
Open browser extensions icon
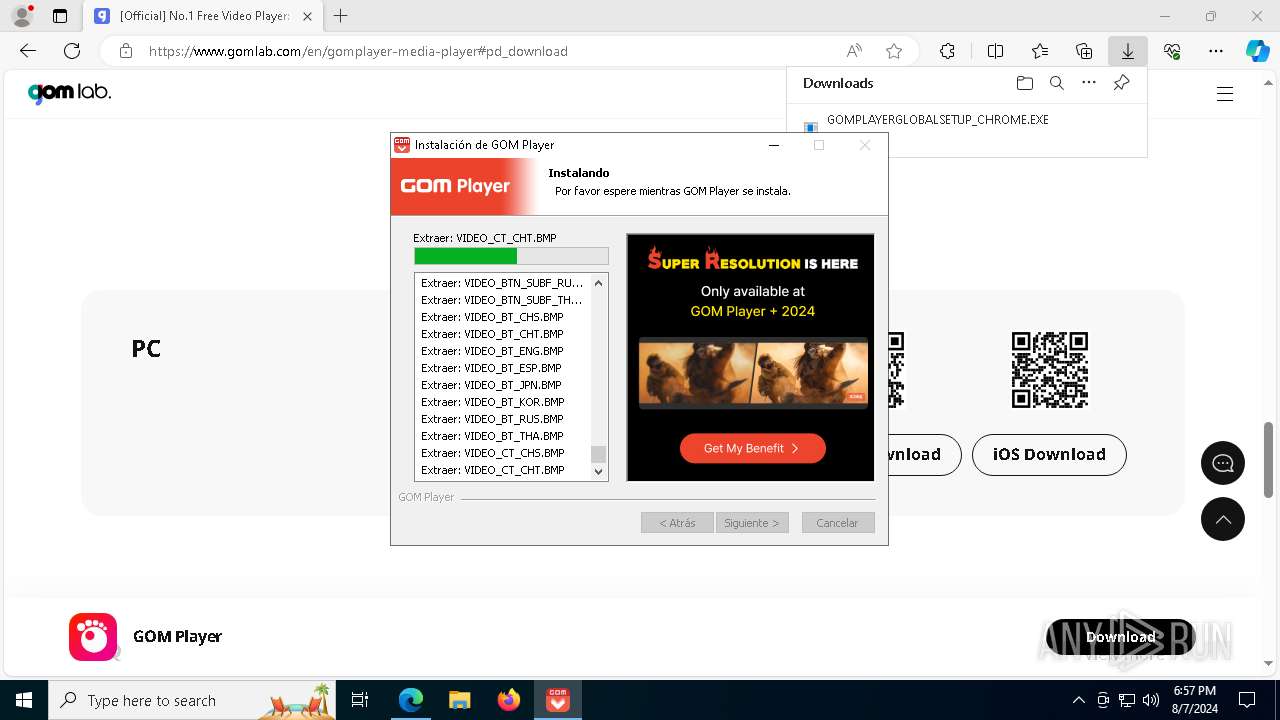coord(947,51)
